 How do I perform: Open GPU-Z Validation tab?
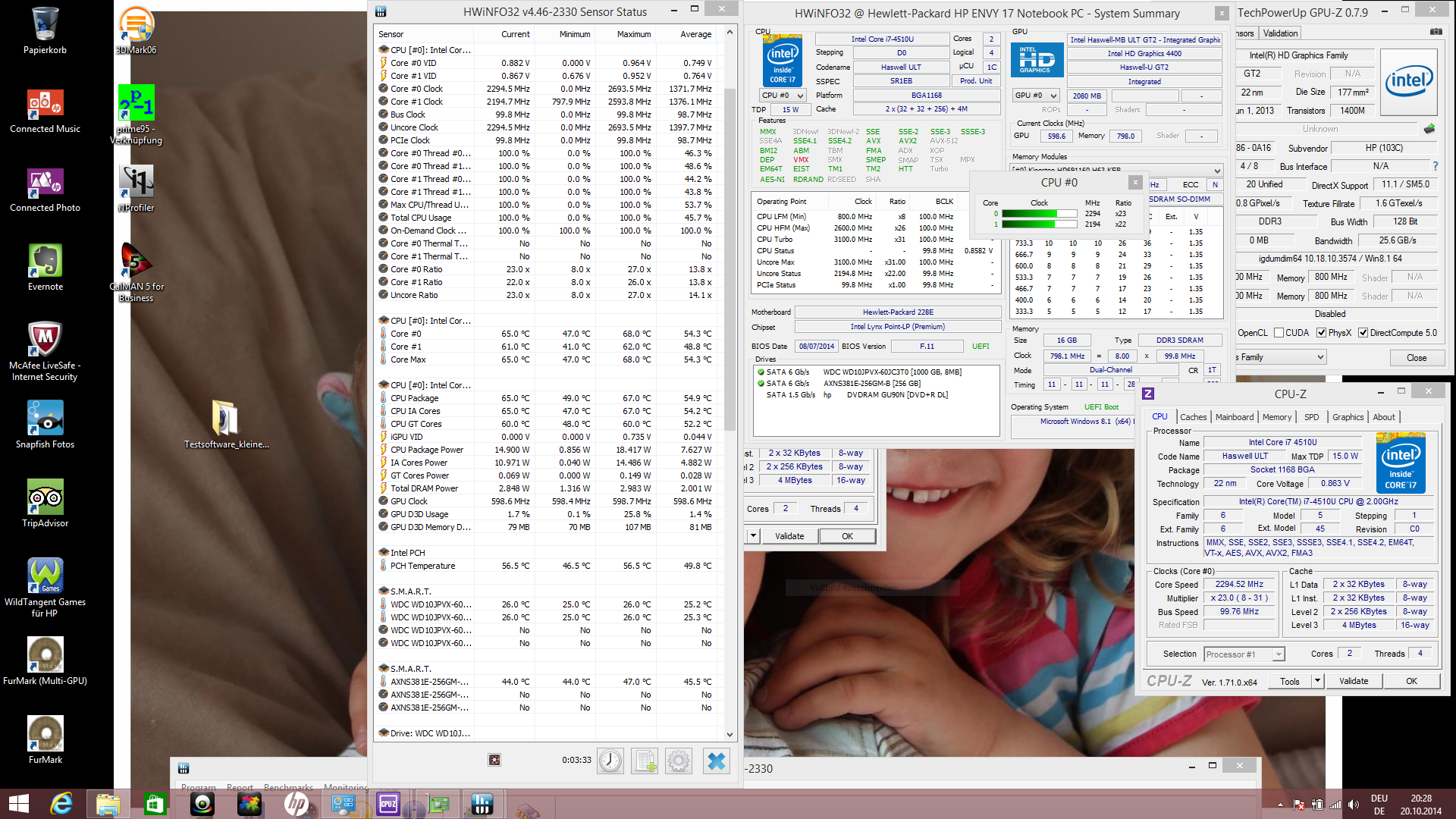1280,33
